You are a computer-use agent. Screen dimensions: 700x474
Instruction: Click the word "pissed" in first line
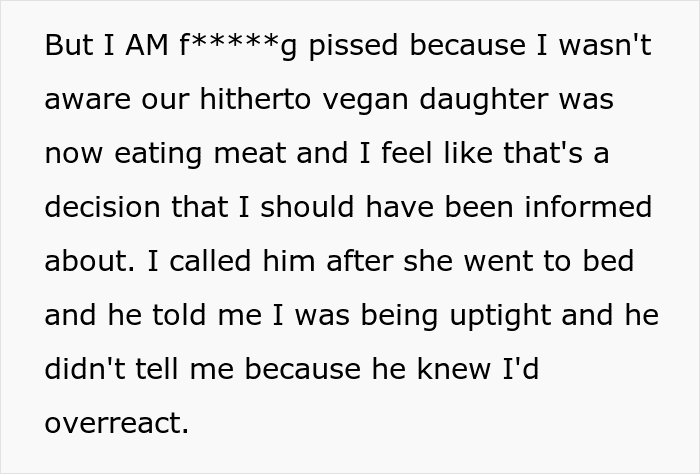pos(353,46)
